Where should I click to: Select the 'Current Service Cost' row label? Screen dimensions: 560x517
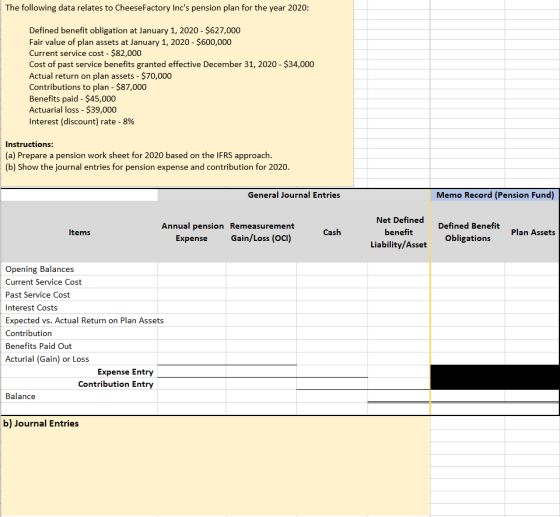tap(43, 282)
